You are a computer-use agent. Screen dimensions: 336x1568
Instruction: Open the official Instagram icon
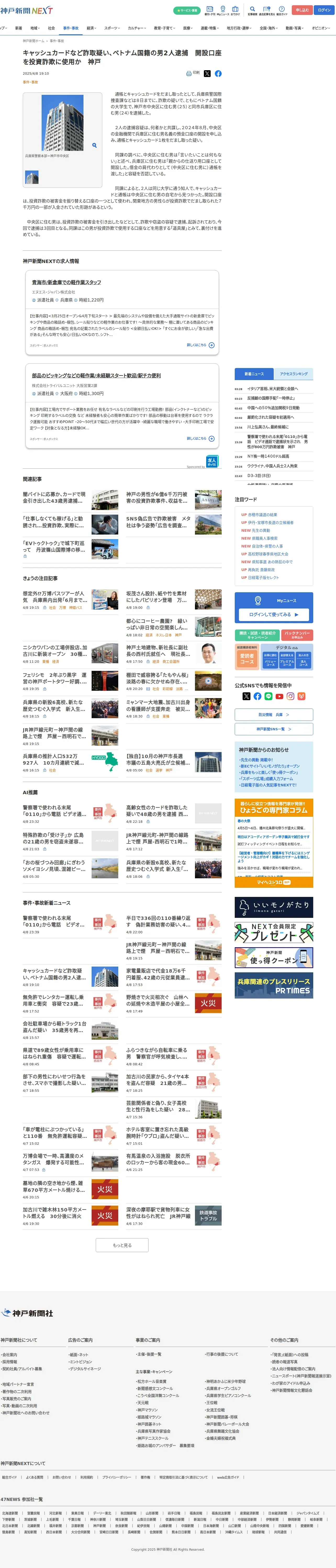point(290,696)
